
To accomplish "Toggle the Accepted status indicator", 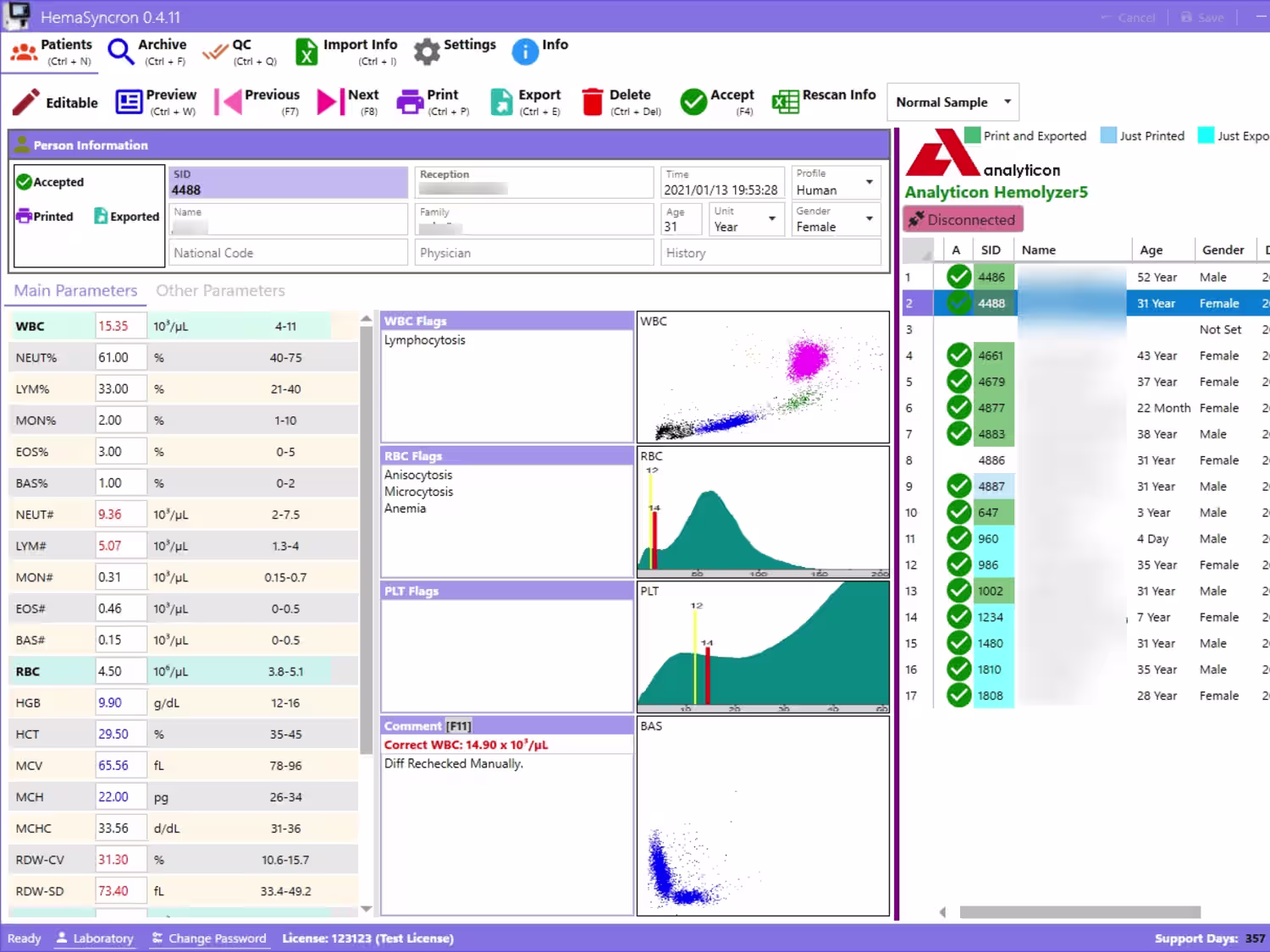I will pyautogui.click(x=50, y=182).
